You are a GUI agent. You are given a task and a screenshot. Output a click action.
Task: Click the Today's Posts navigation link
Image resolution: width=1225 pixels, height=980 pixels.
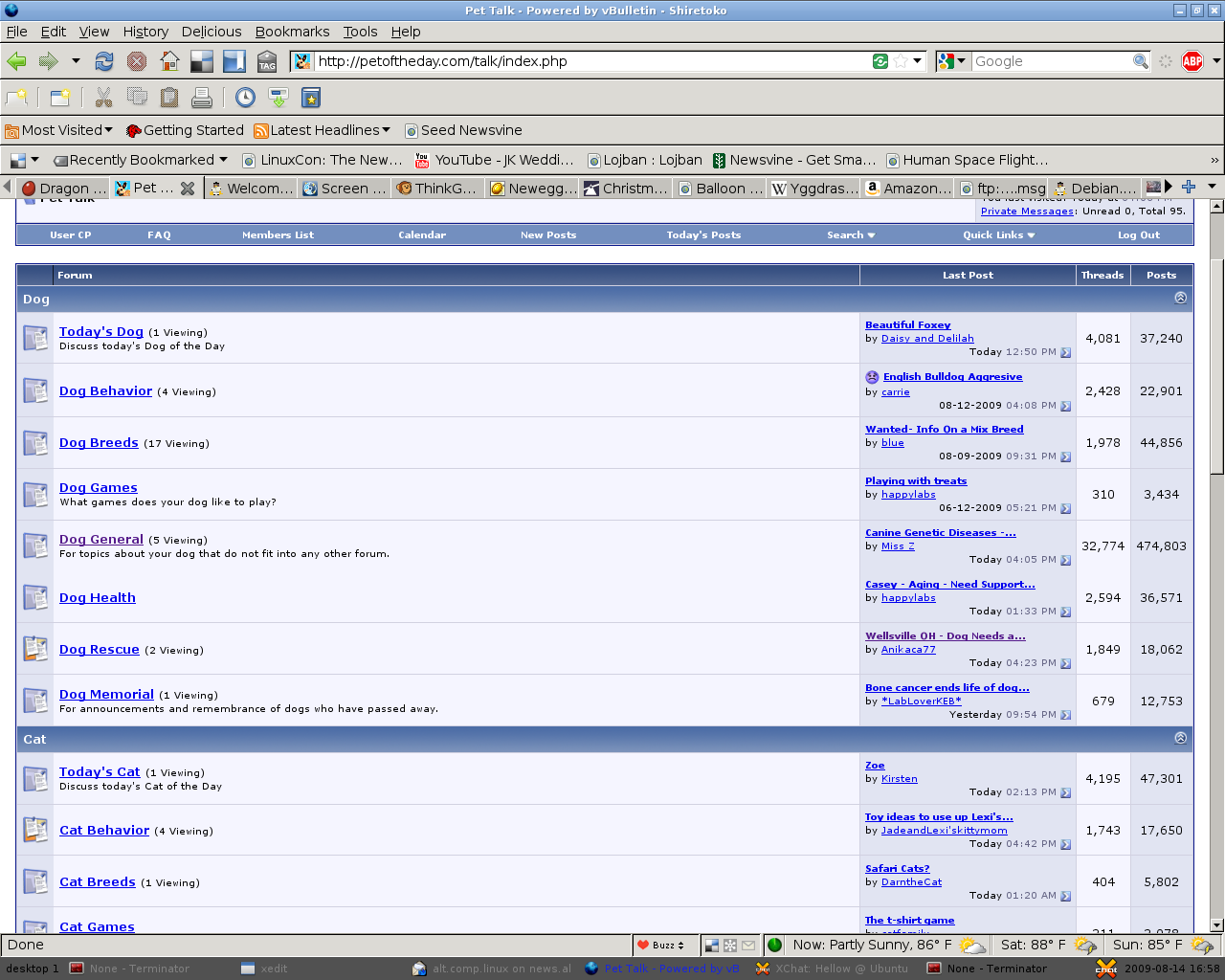pyautogui.click(x=703, y=235)
